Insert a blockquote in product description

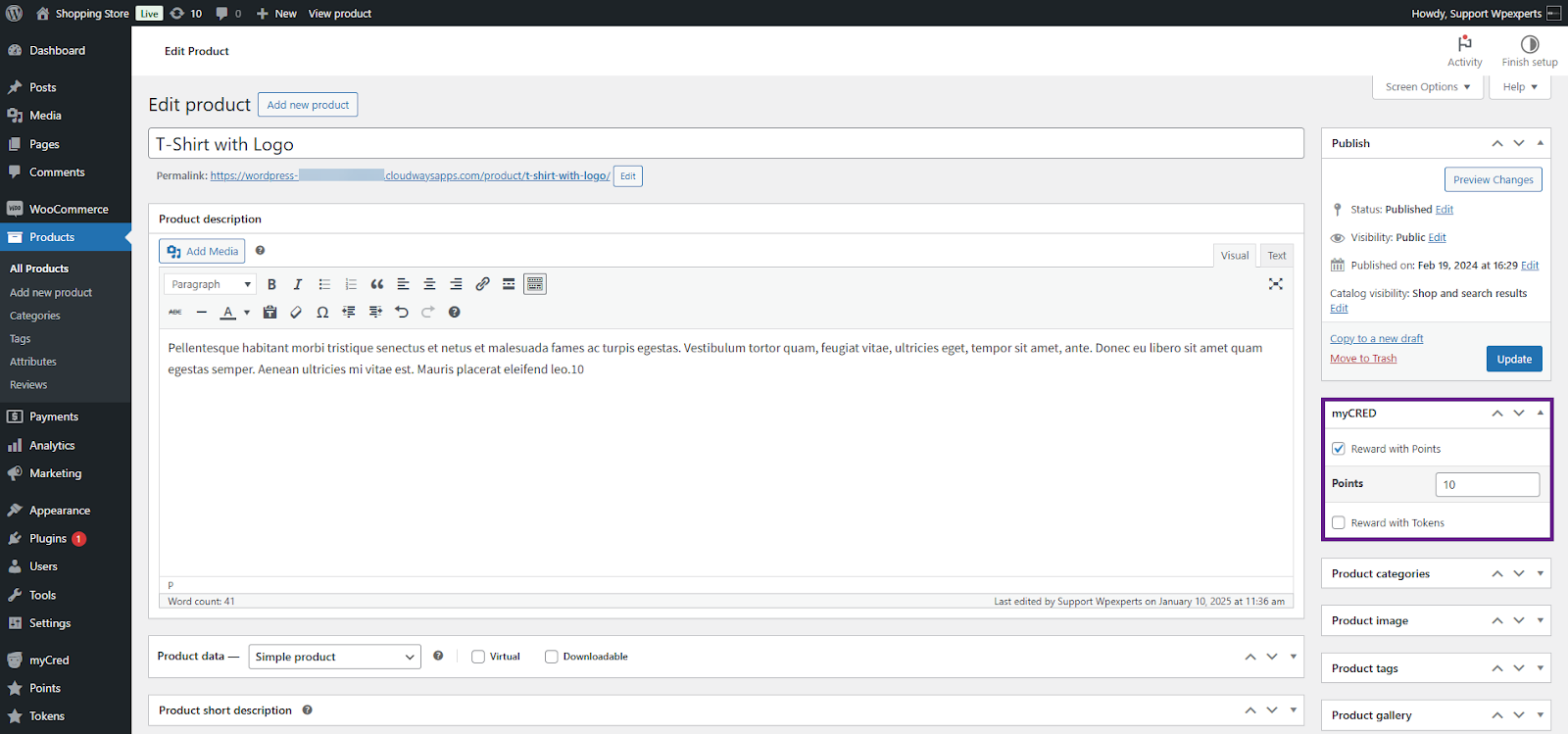pyautogui.click(x=377, y=284)
